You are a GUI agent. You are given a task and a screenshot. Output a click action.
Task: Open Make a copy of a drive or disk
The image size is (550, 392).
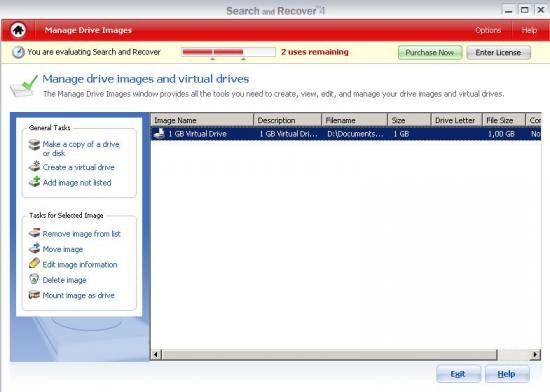[x=81, y=149]
